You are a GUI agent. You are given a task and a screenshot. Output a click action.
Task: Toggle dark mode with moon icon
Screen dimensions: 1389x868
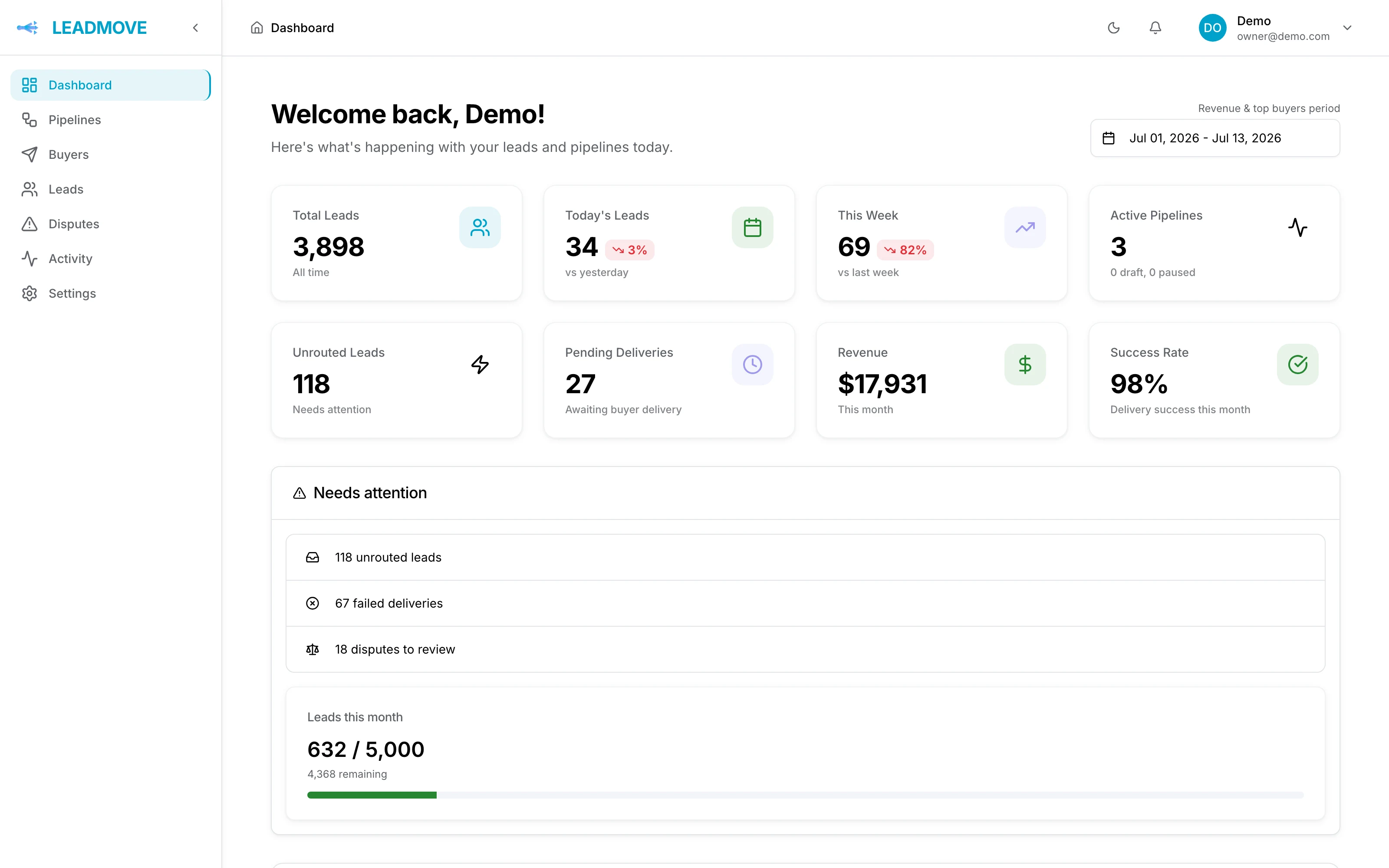point(1113,27)
